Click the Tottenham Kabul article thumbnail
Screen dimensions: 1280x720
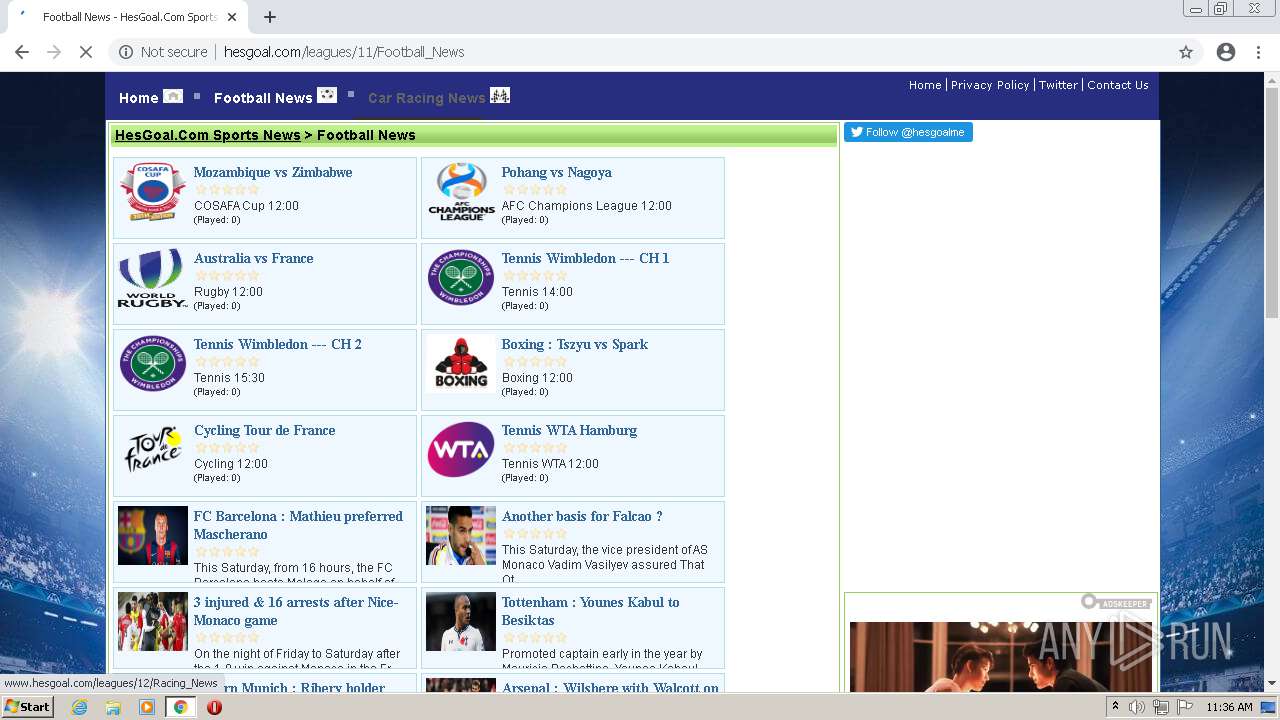pos(461,622)
